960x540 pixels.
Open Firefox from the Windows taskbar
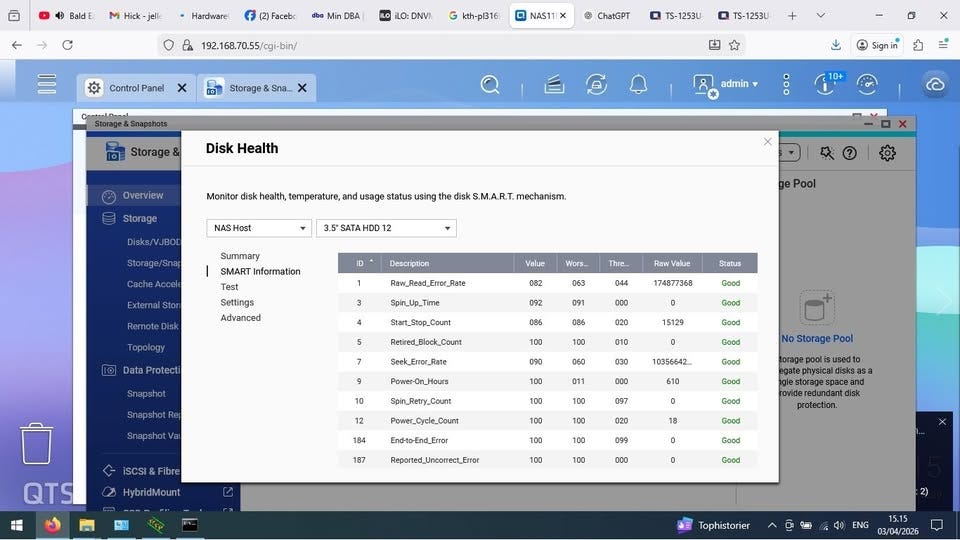52,524
